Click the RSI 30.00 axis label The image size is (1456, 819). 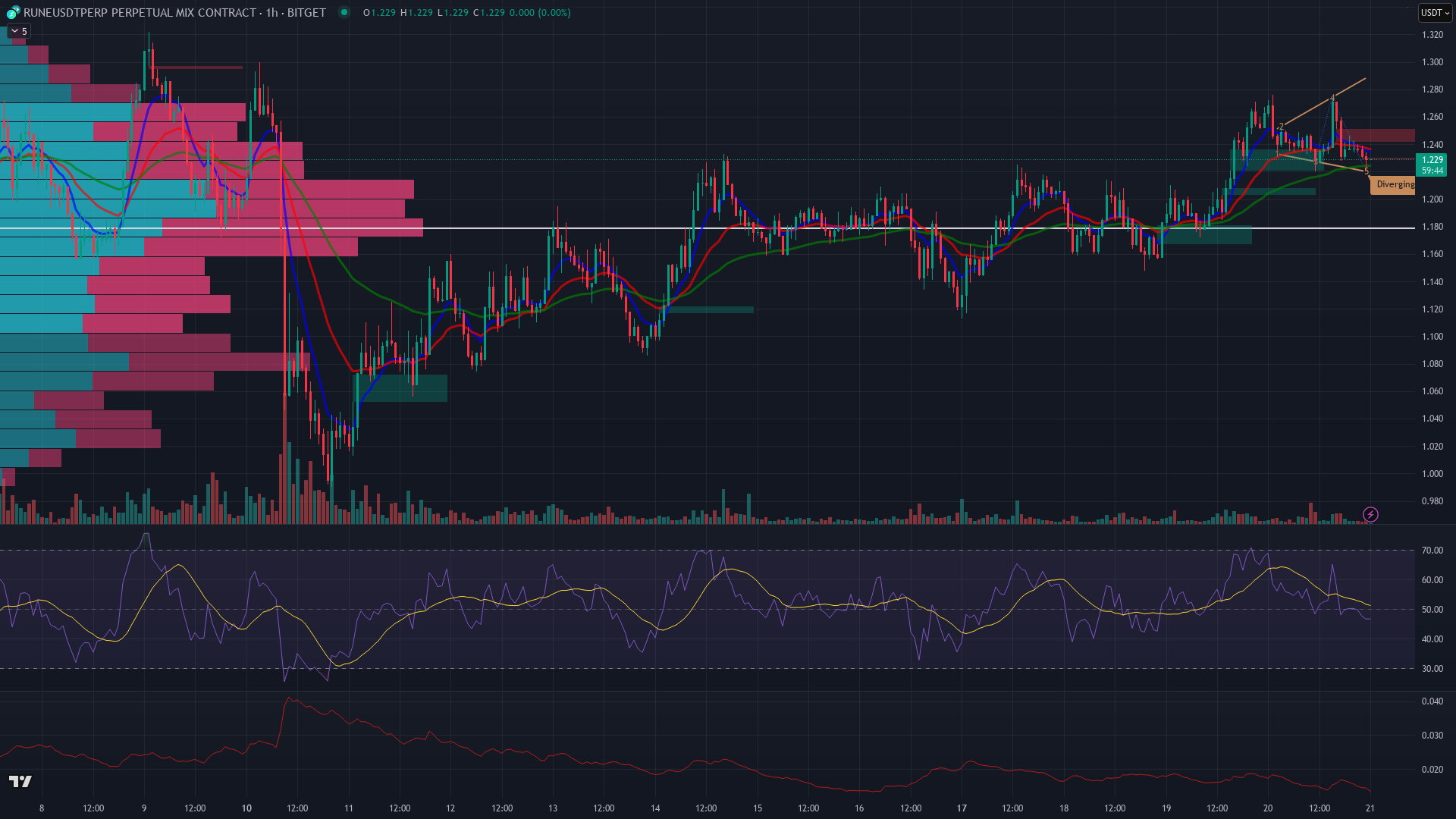1432,669
